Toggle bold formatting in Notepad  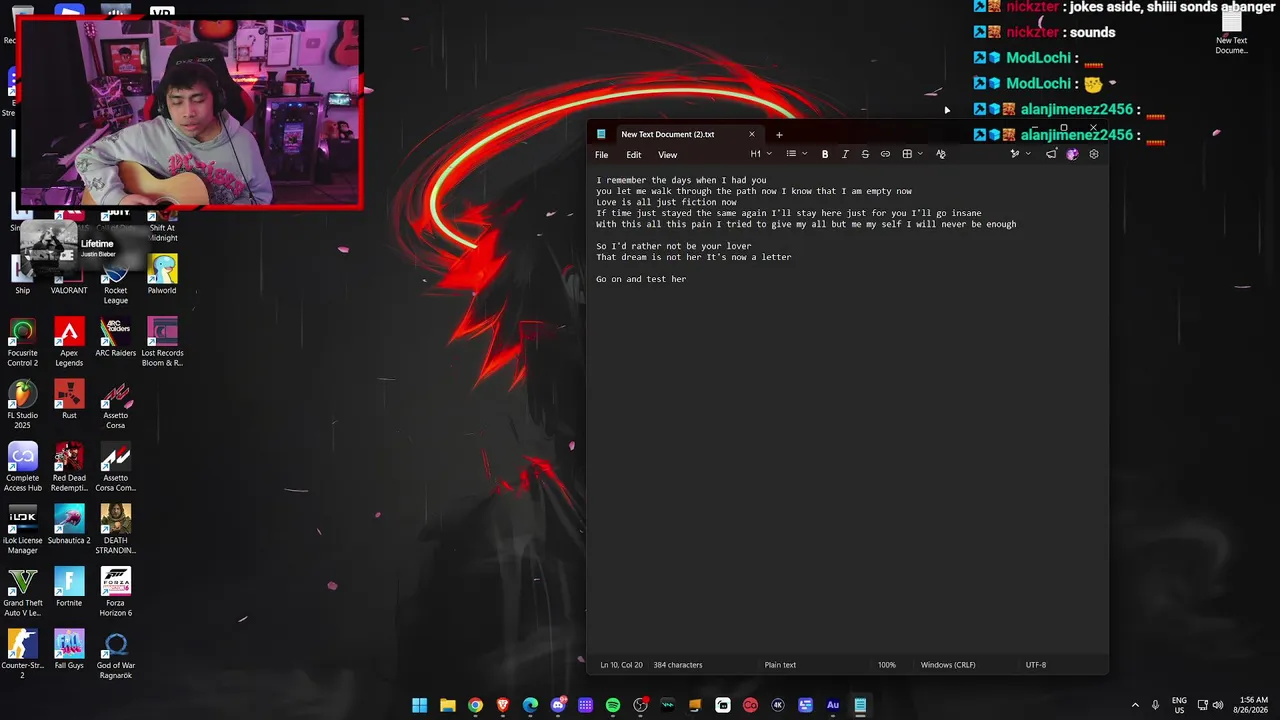(x=825, y=154)
